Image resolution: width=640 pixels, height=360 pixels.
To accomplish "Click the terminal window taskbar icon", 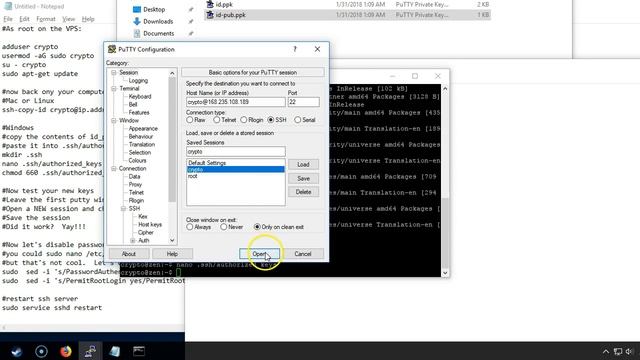I will click(139, 351).
